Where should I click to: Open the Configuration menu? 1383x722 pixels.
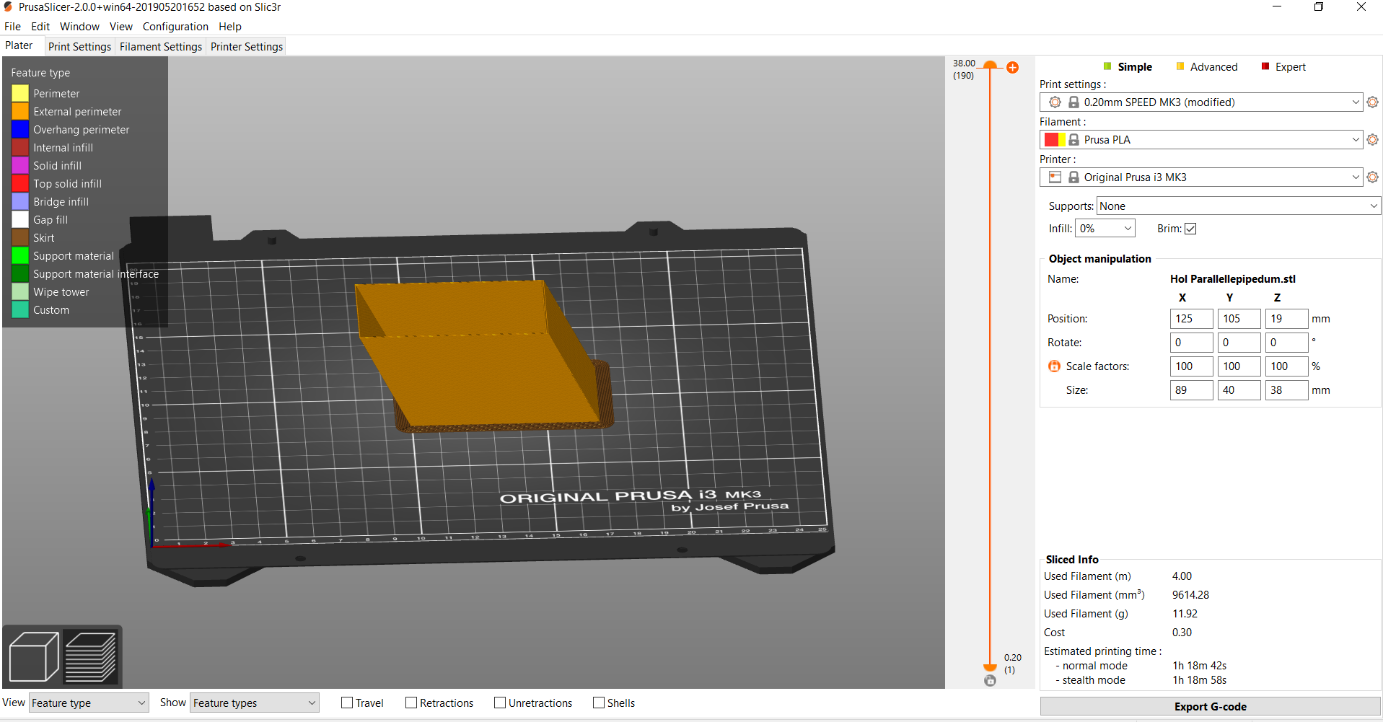pyautogui.click(x=175, y=27)
